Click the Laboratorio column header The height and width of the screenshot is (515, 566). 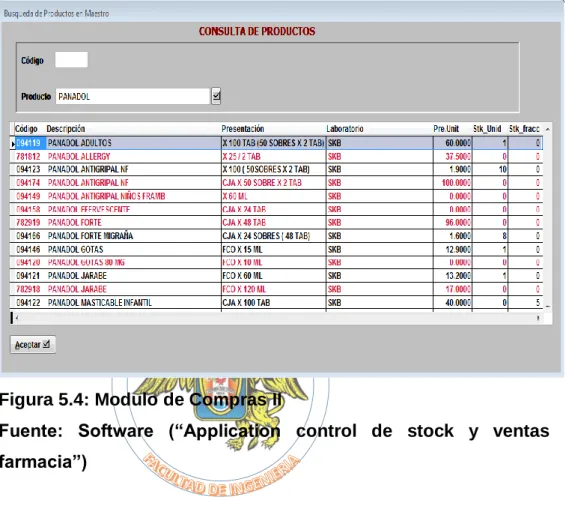pyautogui.click(x=345, y=129)
